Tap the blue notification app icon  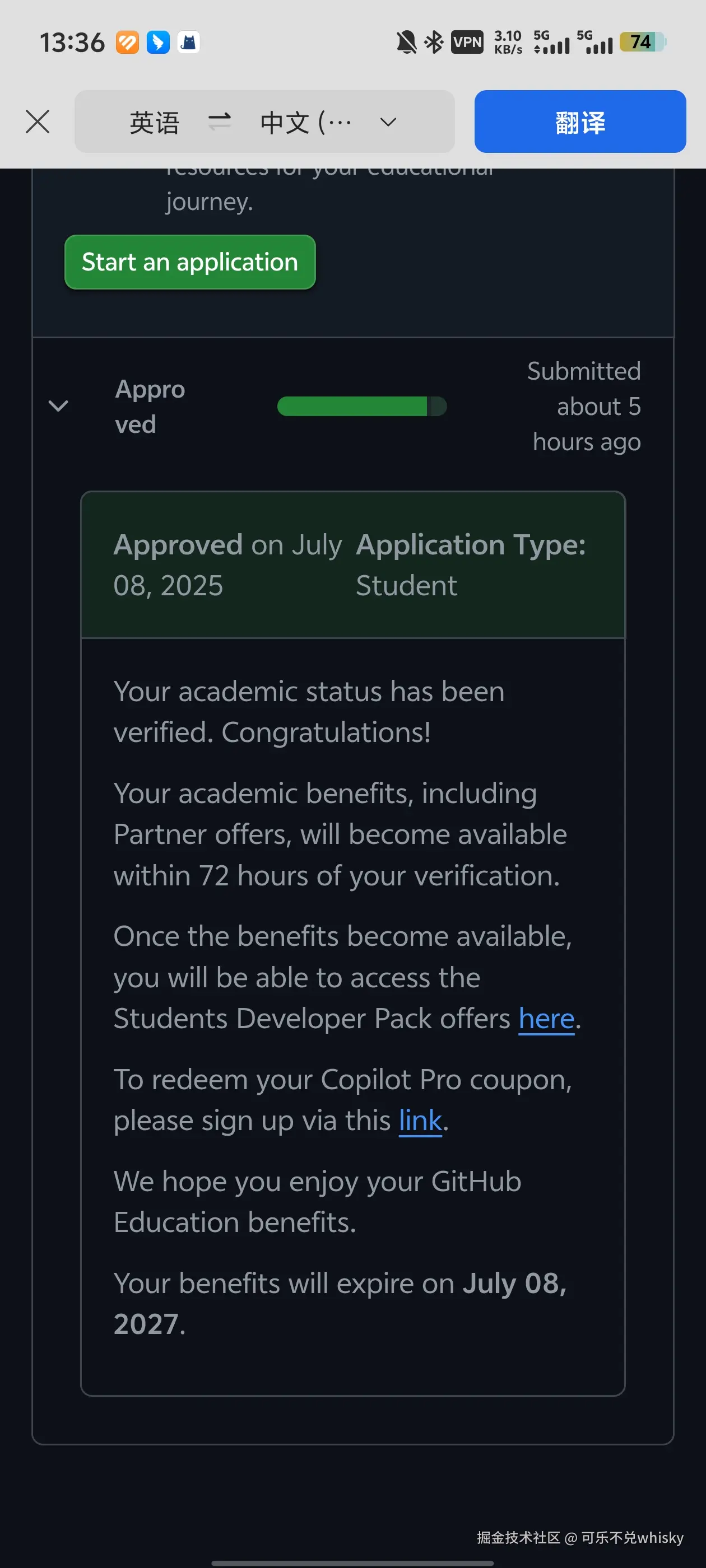click(x=159, y=43)
